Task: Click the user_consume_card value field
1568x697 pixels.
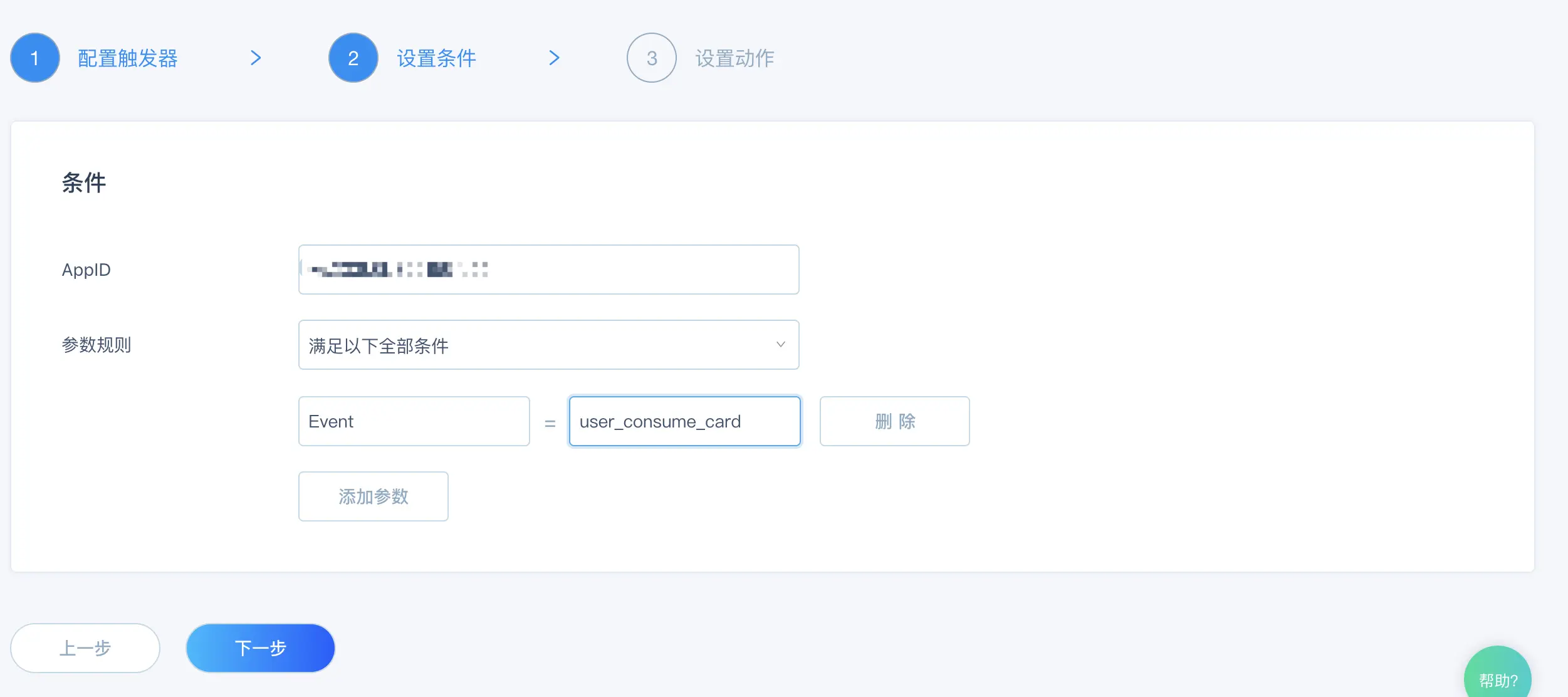Action: coord(684,421)
